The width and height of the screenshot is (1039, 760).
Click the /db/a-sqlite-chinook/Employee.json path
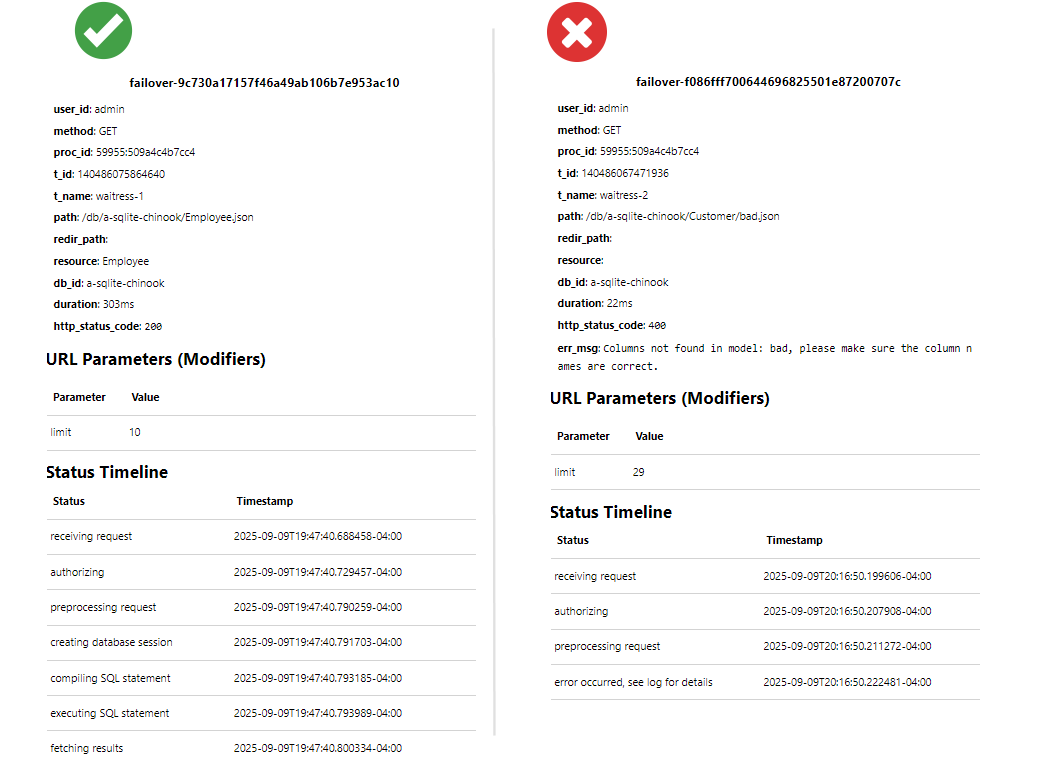[x=168, y=217]
